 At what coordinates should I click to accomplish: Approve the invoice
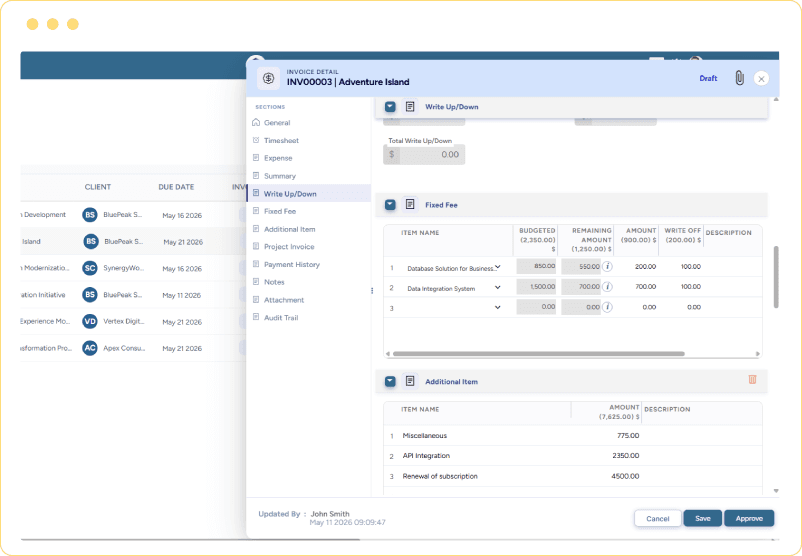[x=749, y=518]
